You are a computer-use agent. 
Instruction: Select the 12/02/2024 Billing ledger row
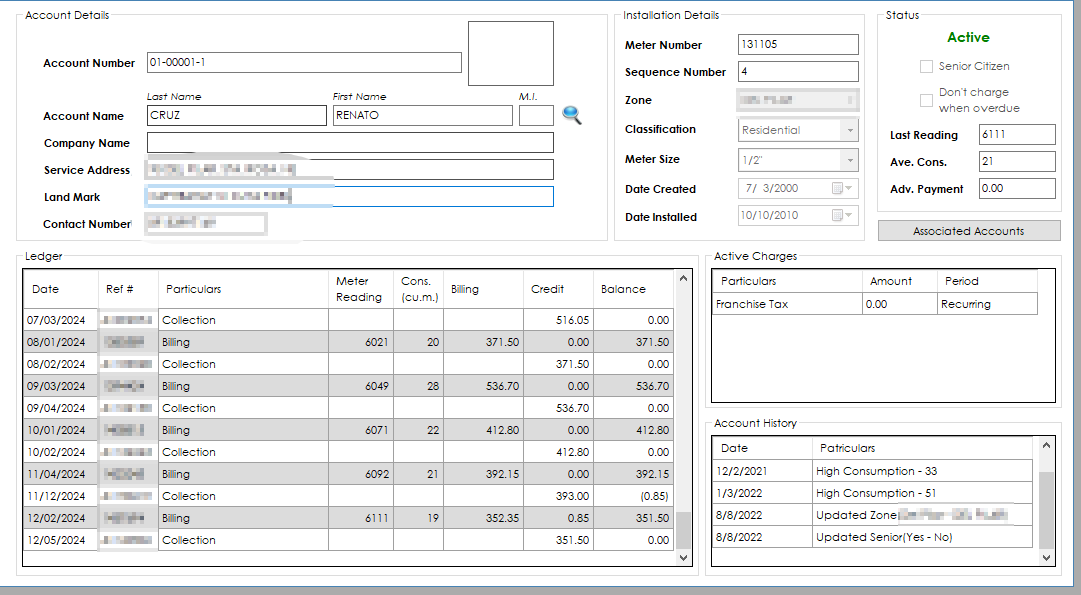(x=350, y=518)
